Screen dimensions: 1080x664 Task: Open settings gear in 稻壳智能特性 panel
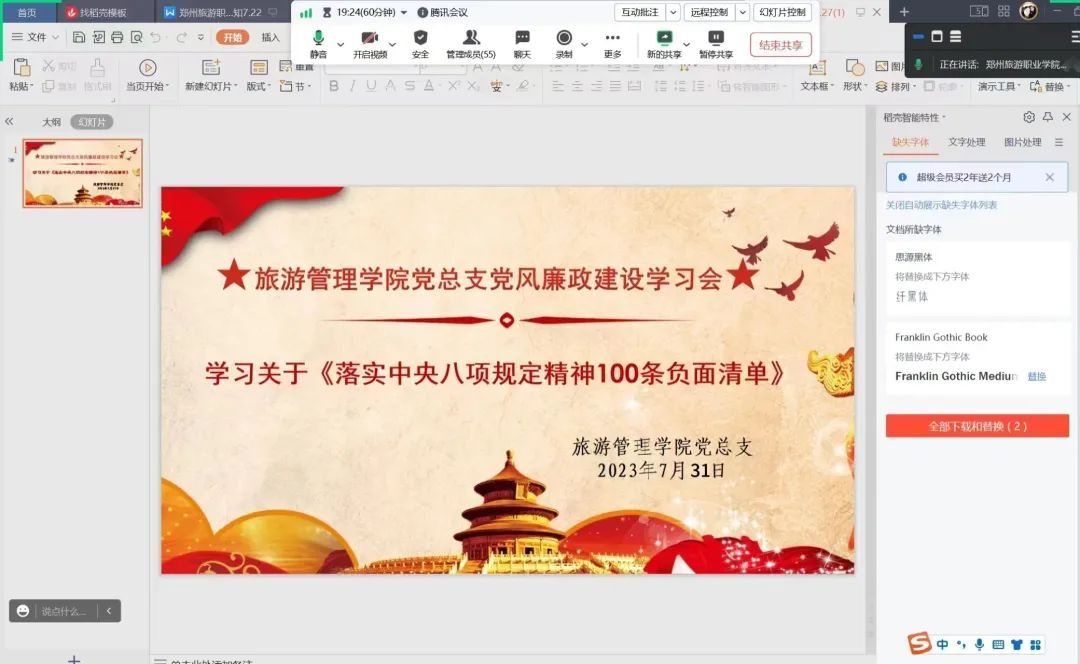pyautogui.click(x=1029, y=117)
